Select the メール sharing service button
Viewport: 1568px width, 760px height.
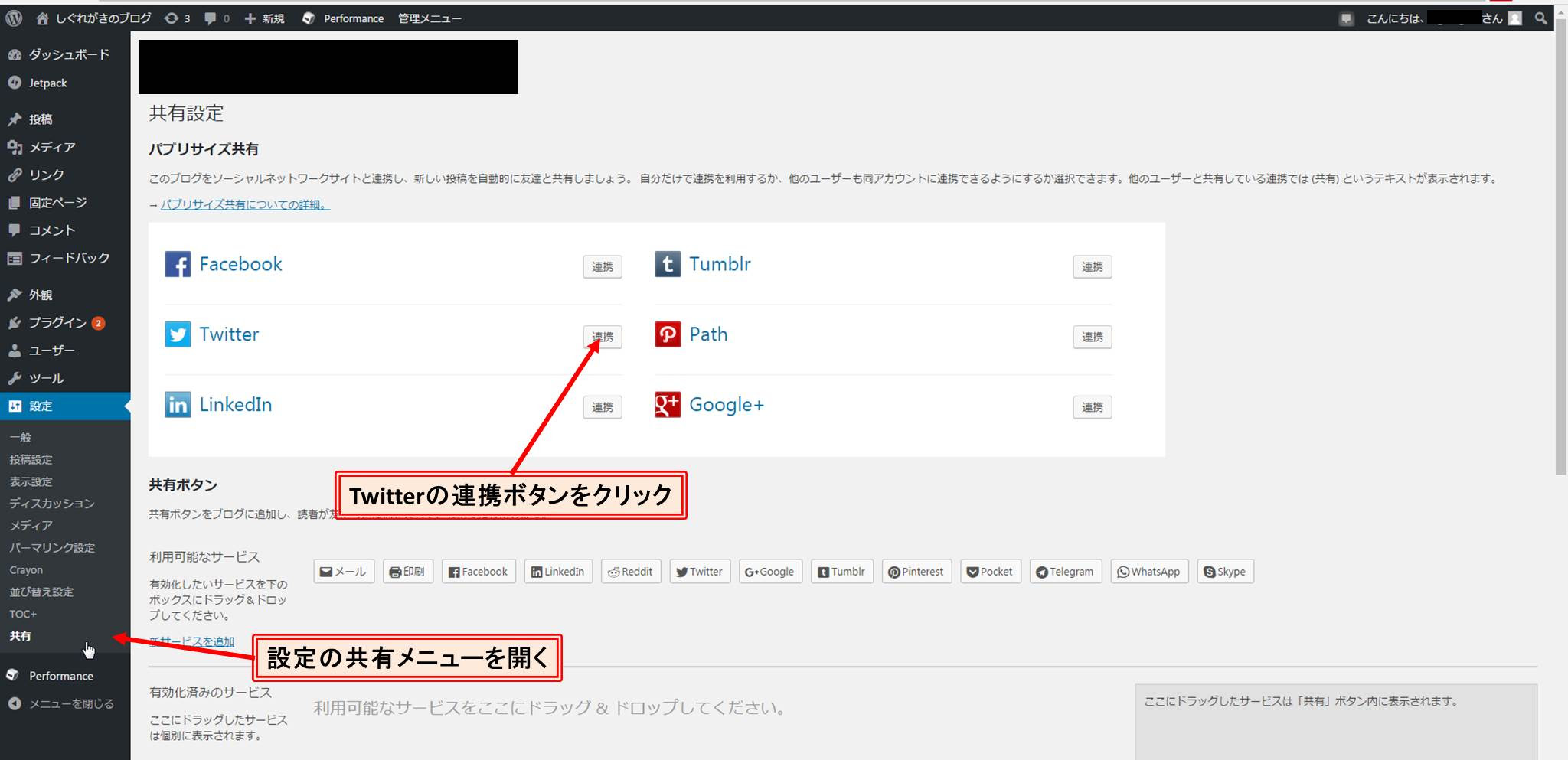[344, 572]
